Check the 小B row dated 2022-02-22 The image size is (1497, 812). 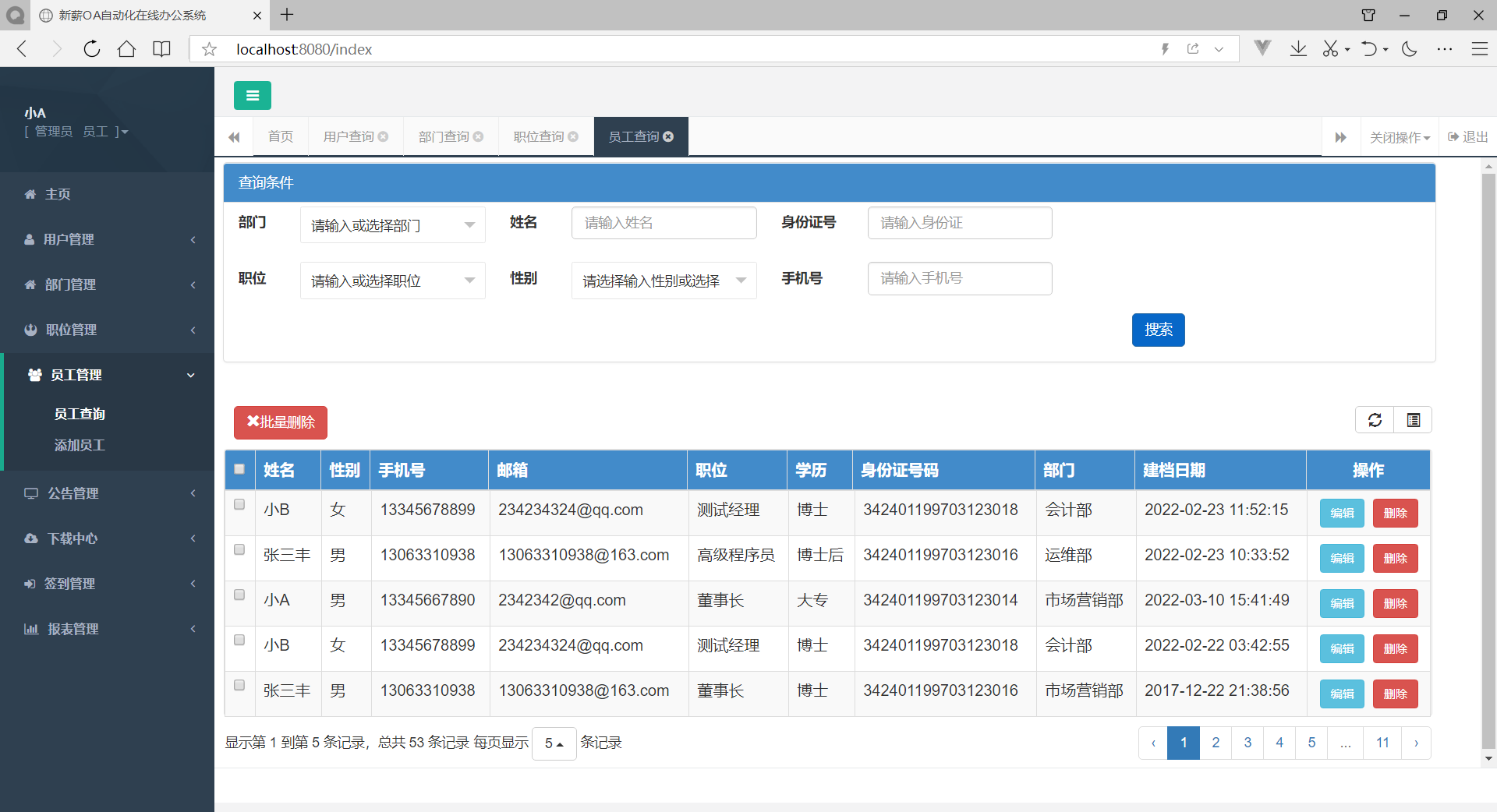[239, 640]
